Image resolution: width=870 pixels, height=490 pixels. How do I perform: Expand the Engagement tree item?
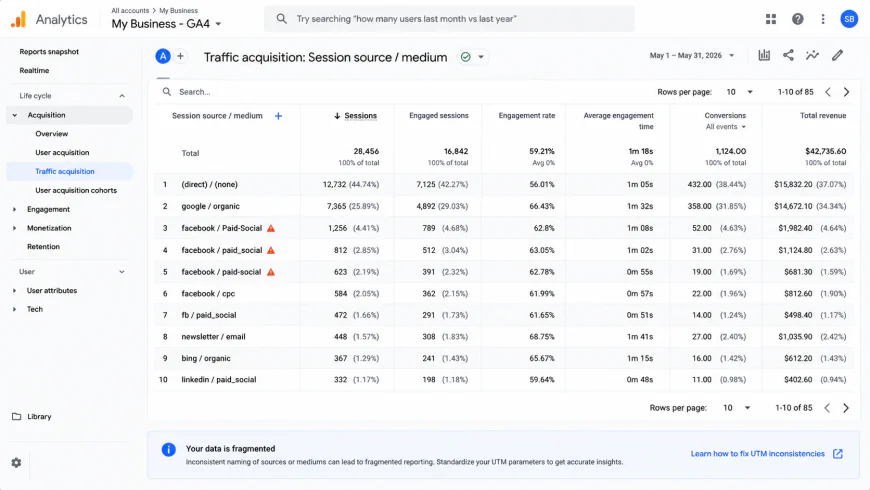pyautogui.click(x=14, y=210)
